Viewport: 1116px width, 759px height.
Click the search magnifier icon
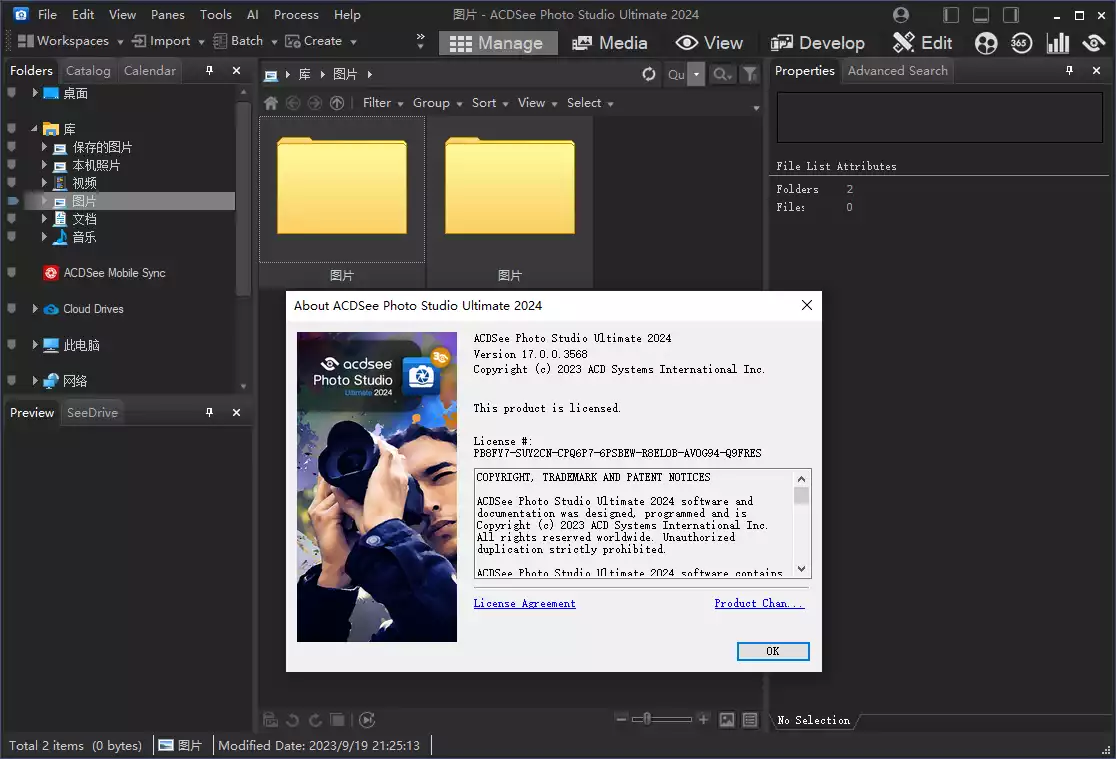721,74
